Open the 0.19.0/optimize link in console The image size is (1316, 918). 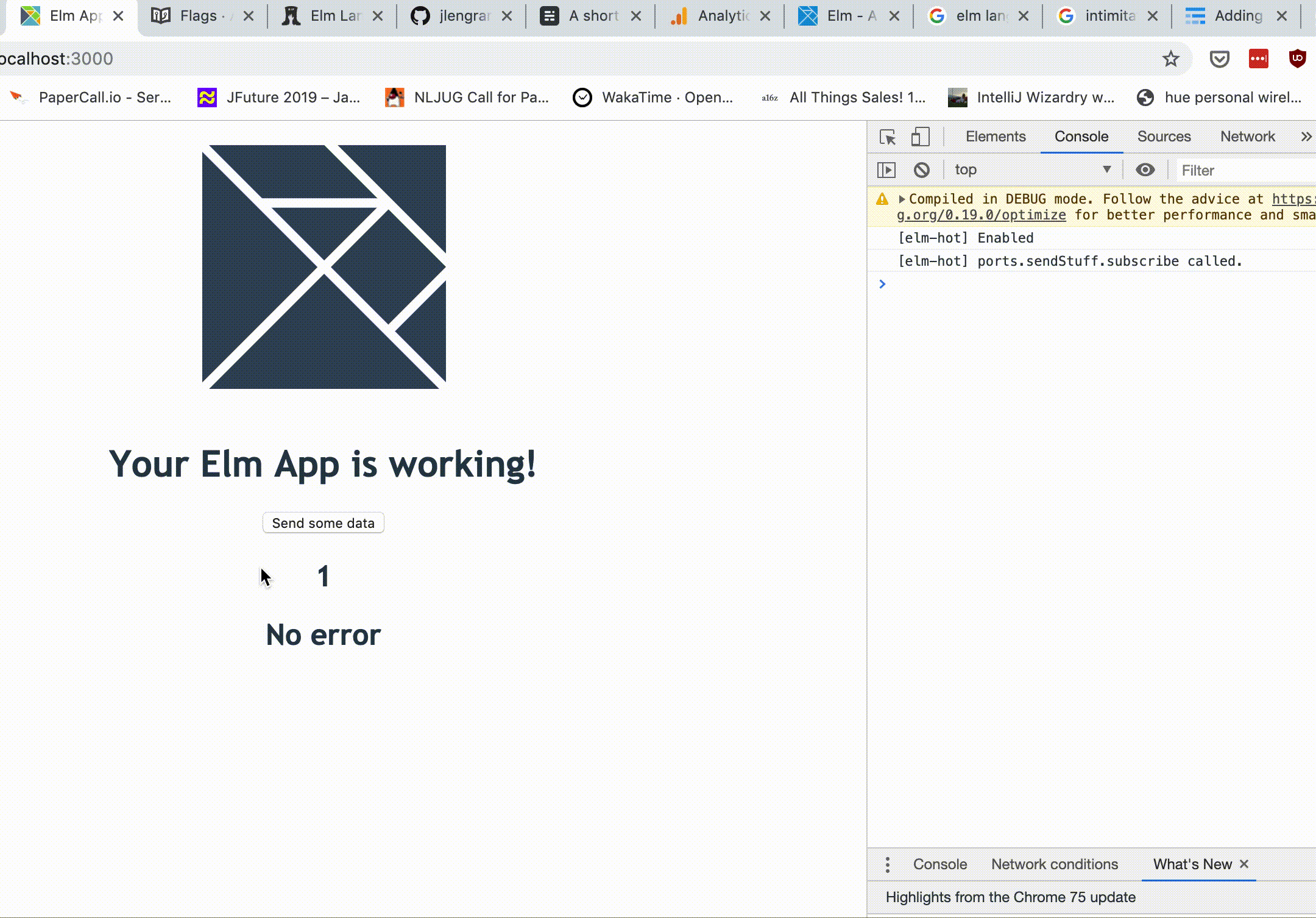coord(982,215)
